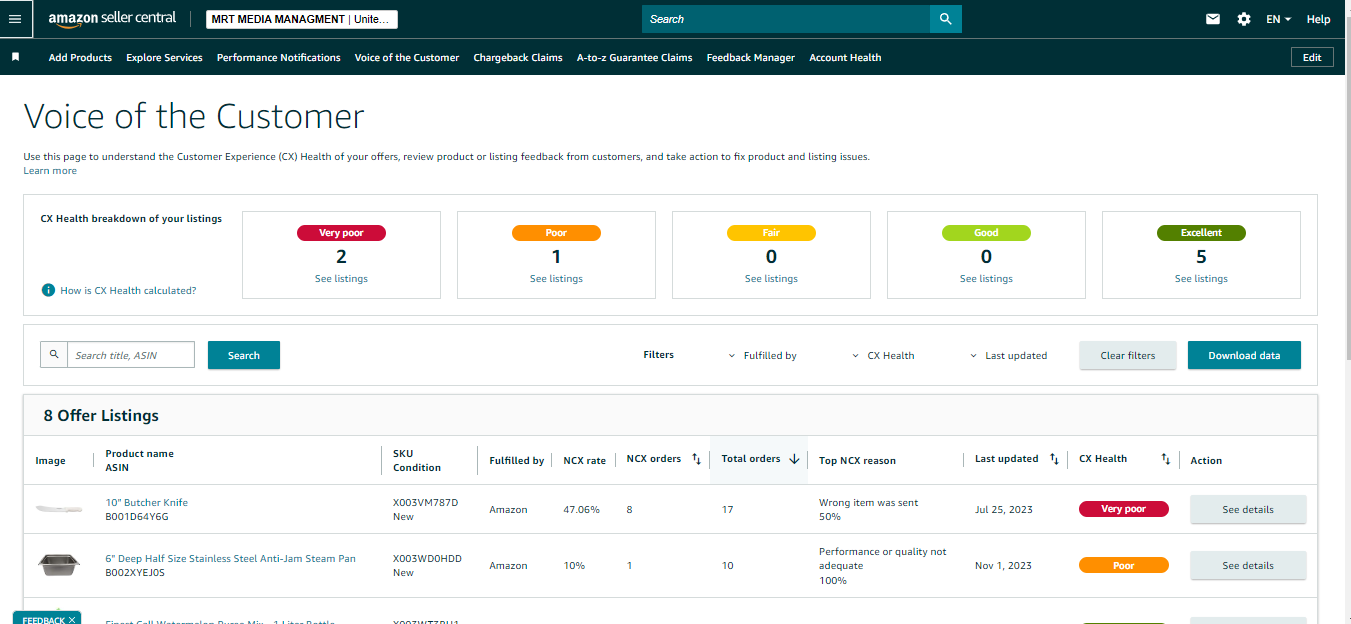1351x624 pixels.
Task: Click the Download data button
Action: point(1244,355)
